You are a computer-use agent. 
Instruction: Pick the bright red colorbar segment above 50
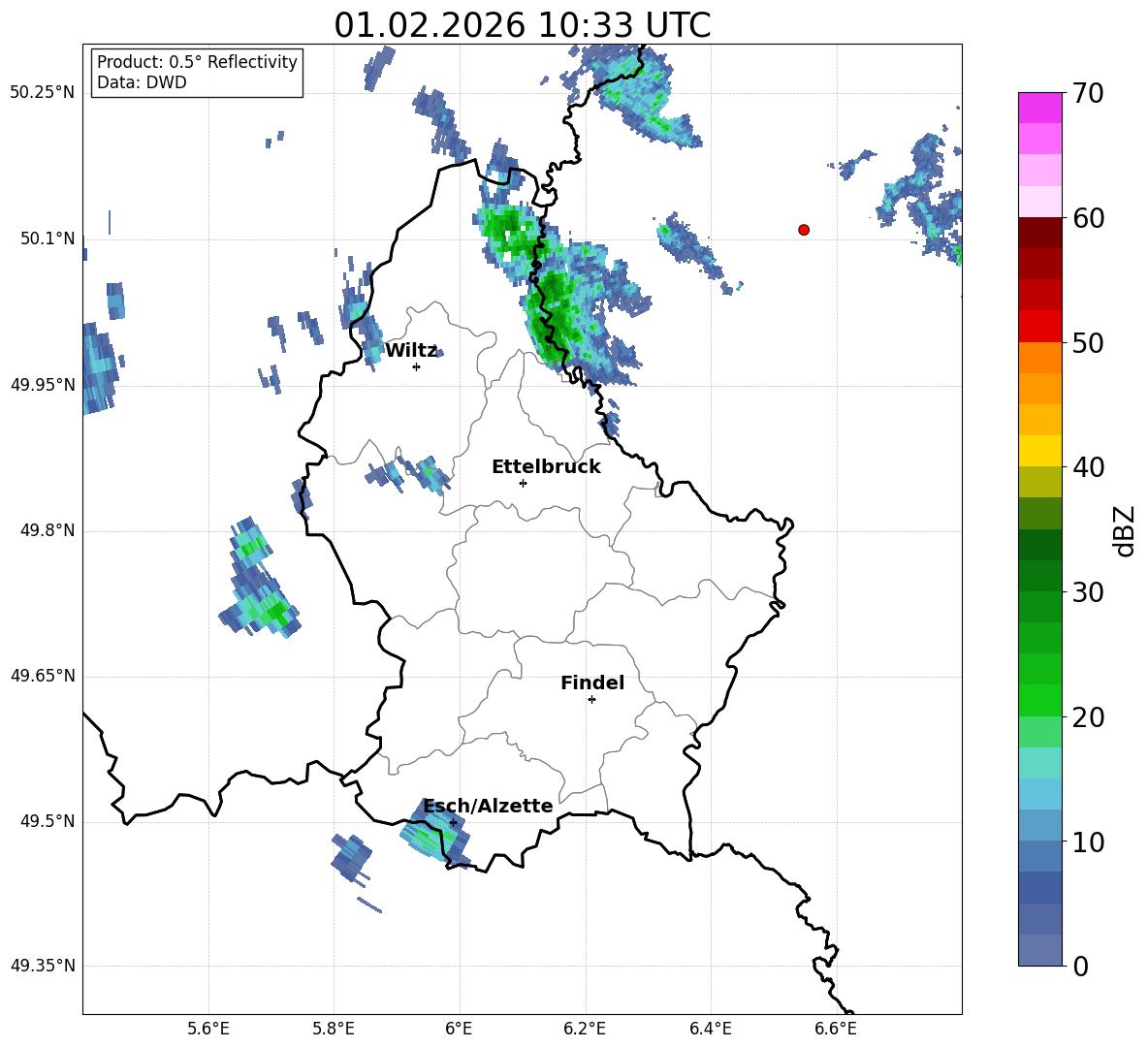pyautogui.click(x=1039, y=327)
